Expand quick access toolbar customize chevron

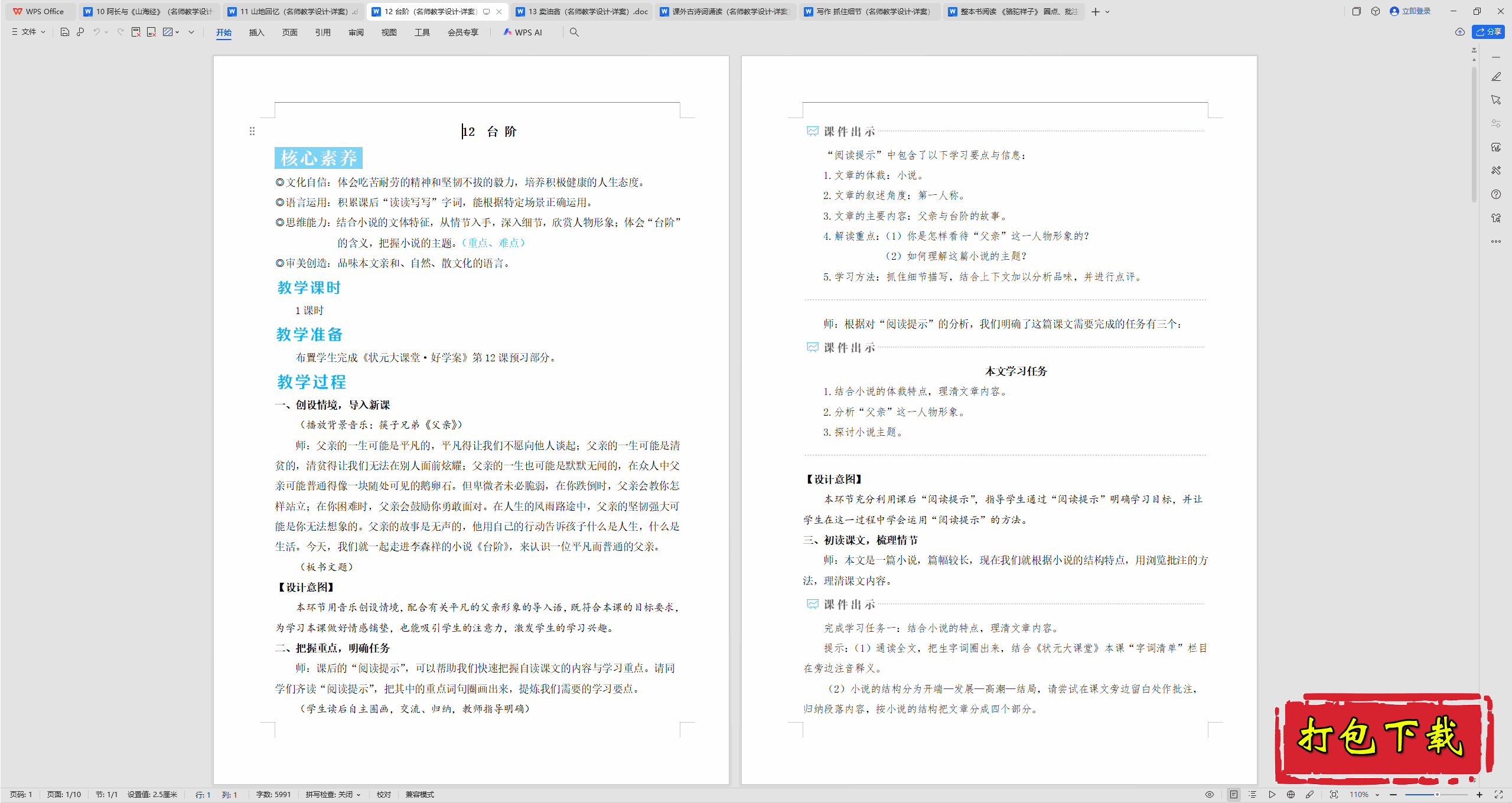tap(191, 32)
